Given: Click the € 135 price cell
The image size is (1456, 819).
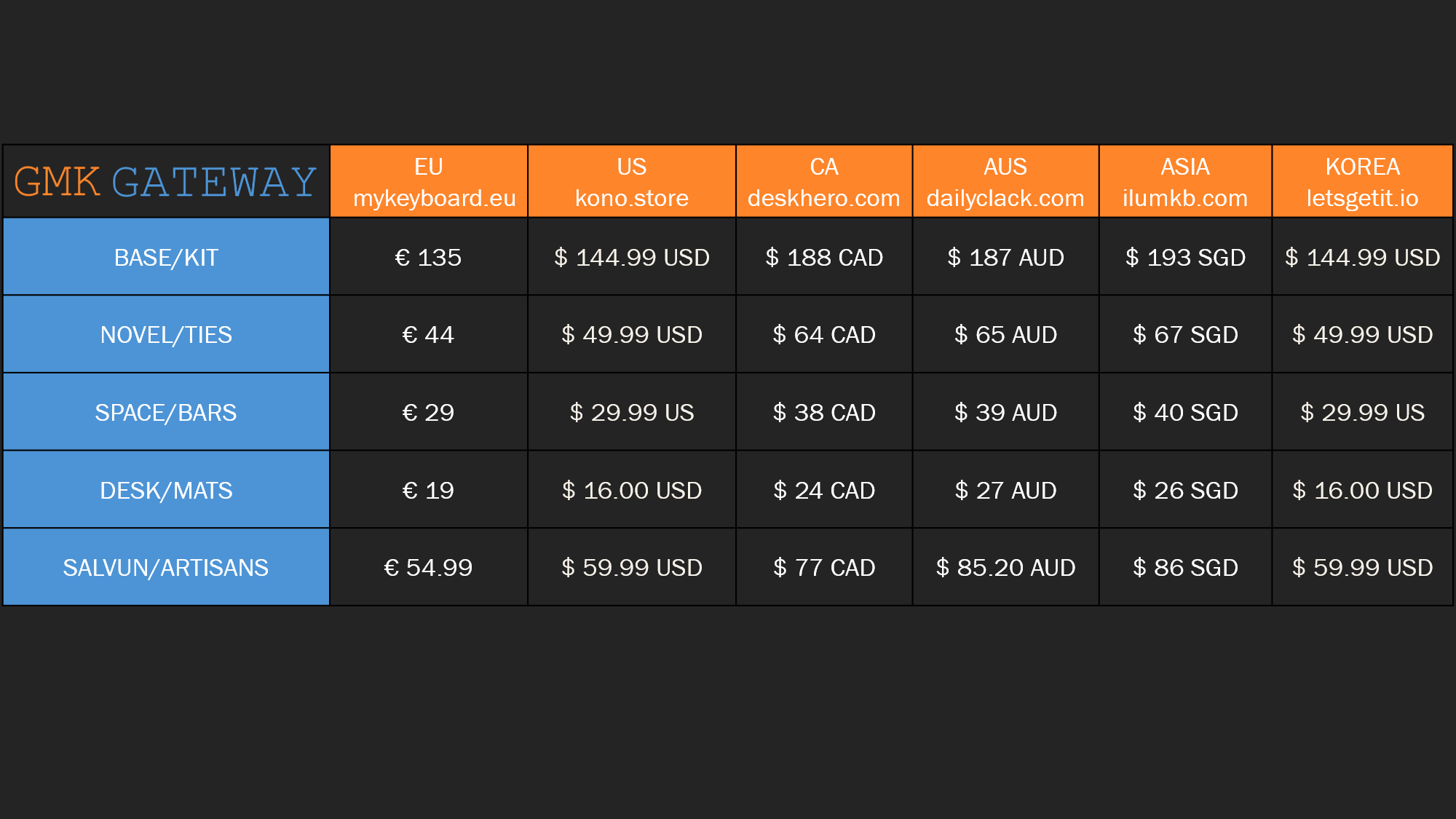Looking at the screenshot, I should coord(428,258).
